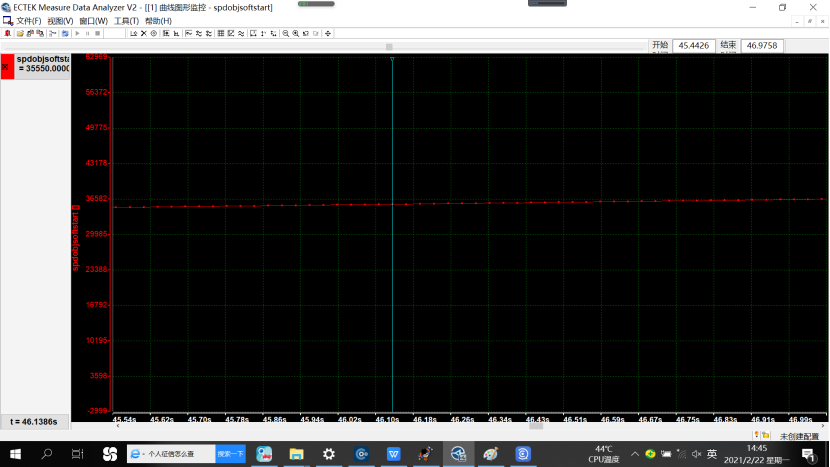Open Settings gear from the taskbar
The width and height of the screenshot is (830, 467).
329,454
